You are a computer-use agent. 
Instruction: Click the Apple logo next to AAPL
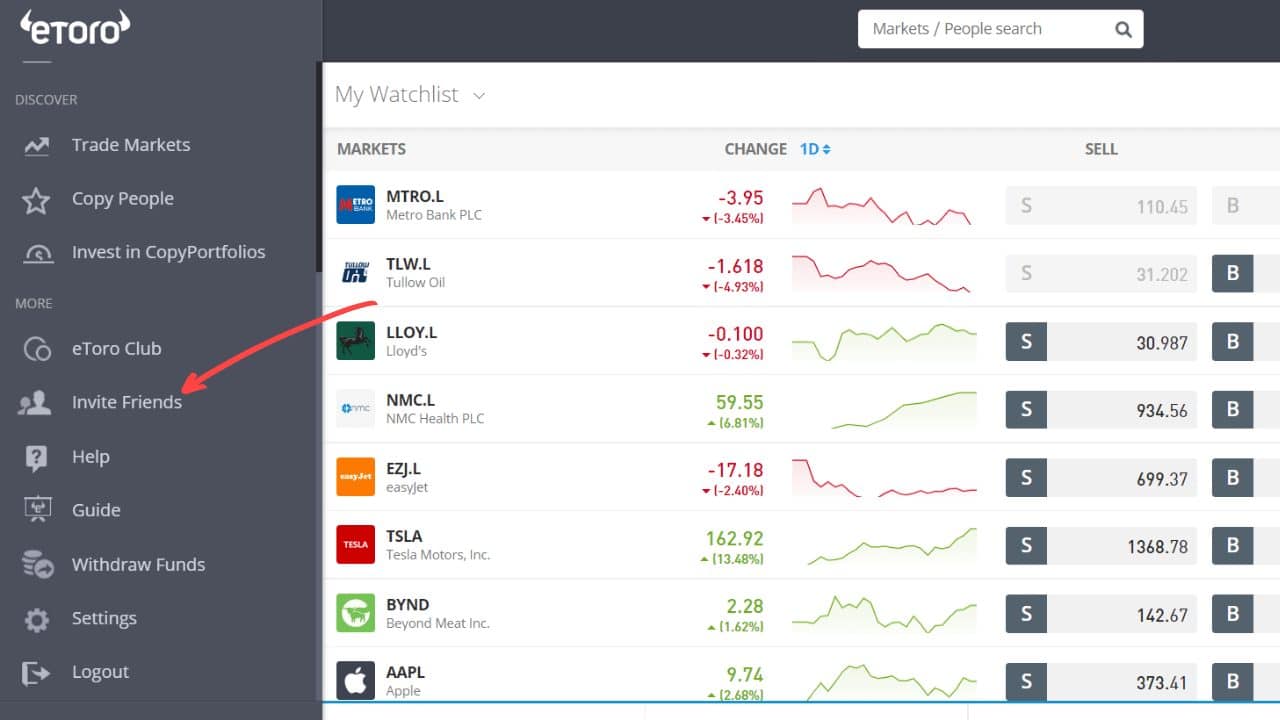point(355,681)
